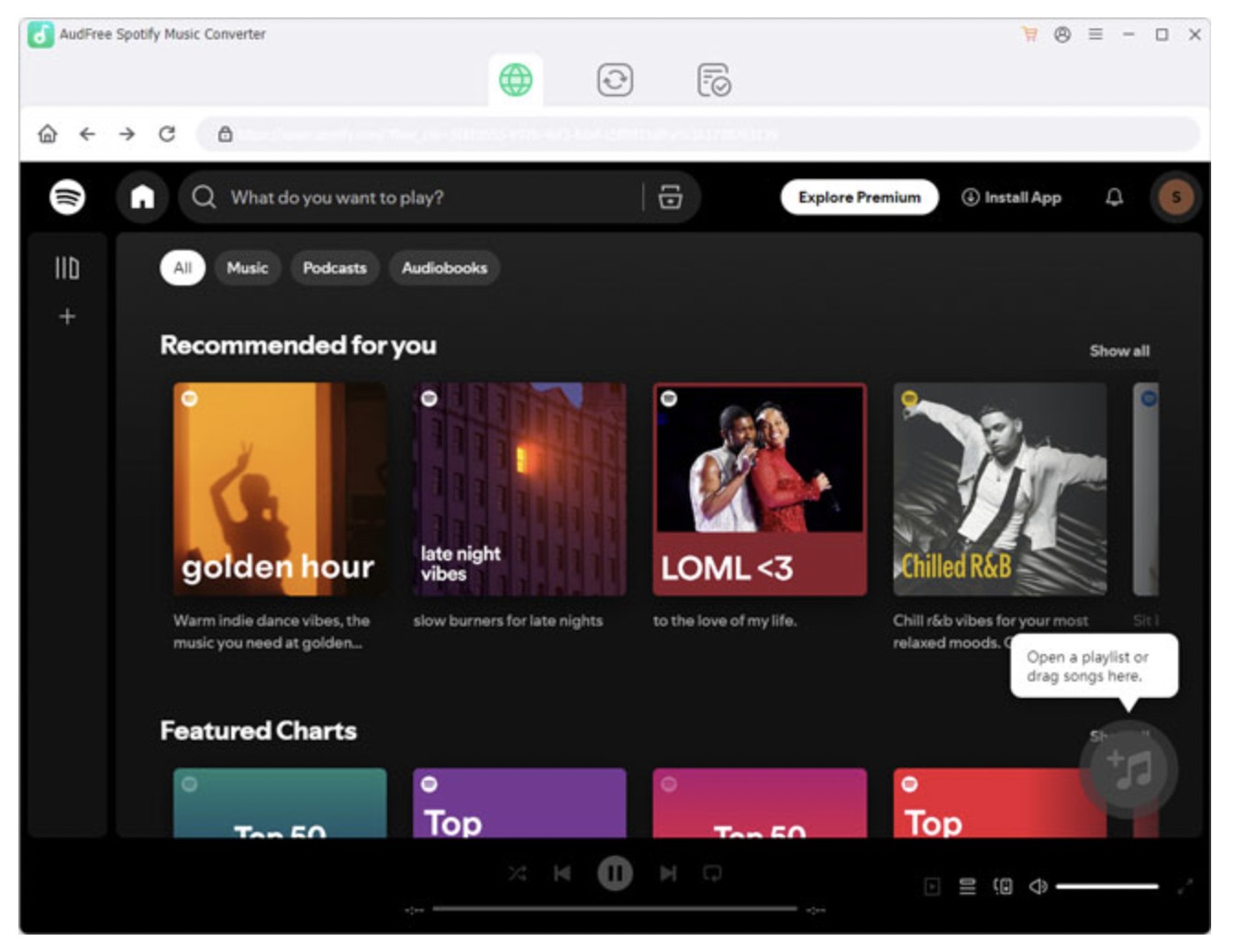Open the Chilled R&B playlist cover

(x=1000, y=490)
